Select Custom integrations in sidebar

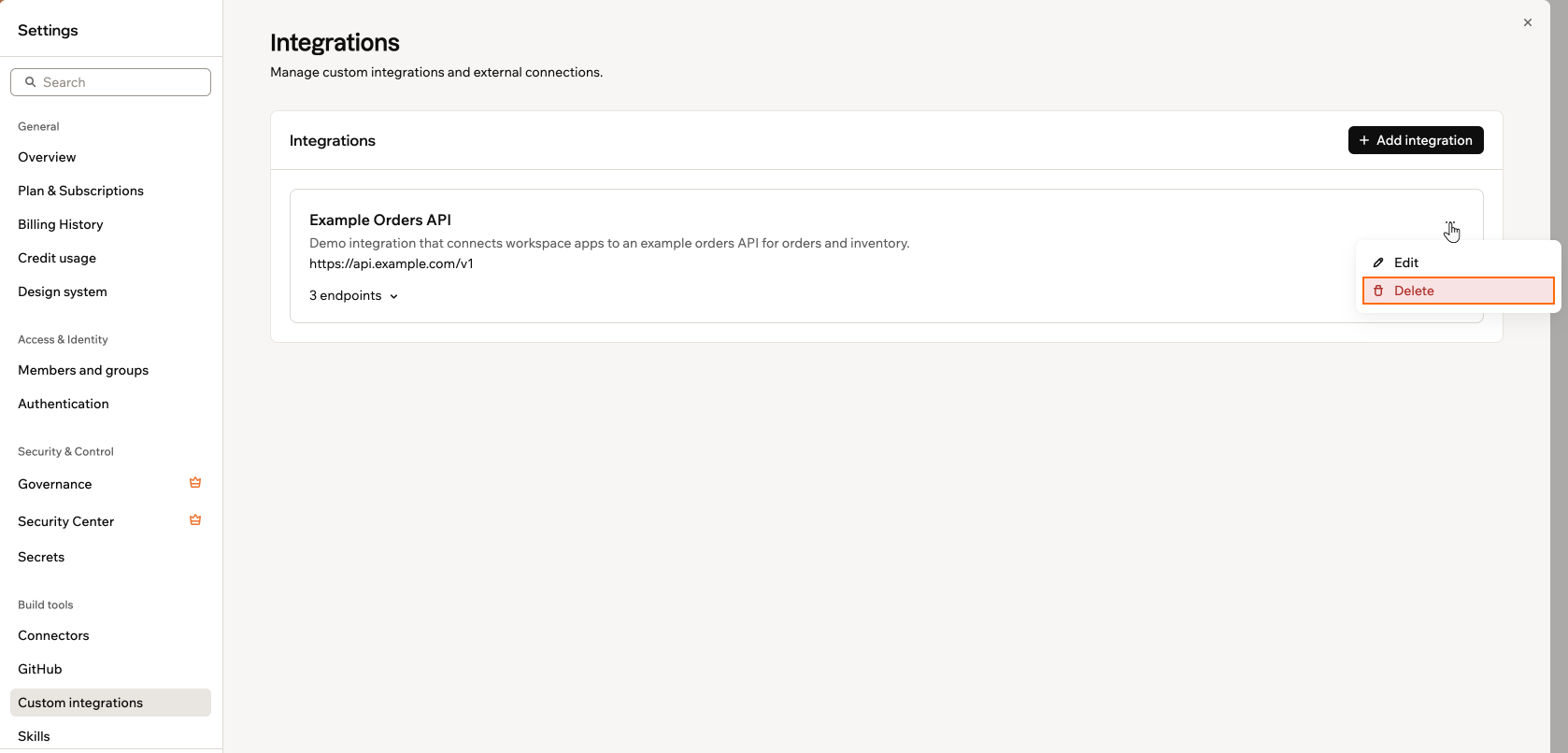click(x=110, y=703)
